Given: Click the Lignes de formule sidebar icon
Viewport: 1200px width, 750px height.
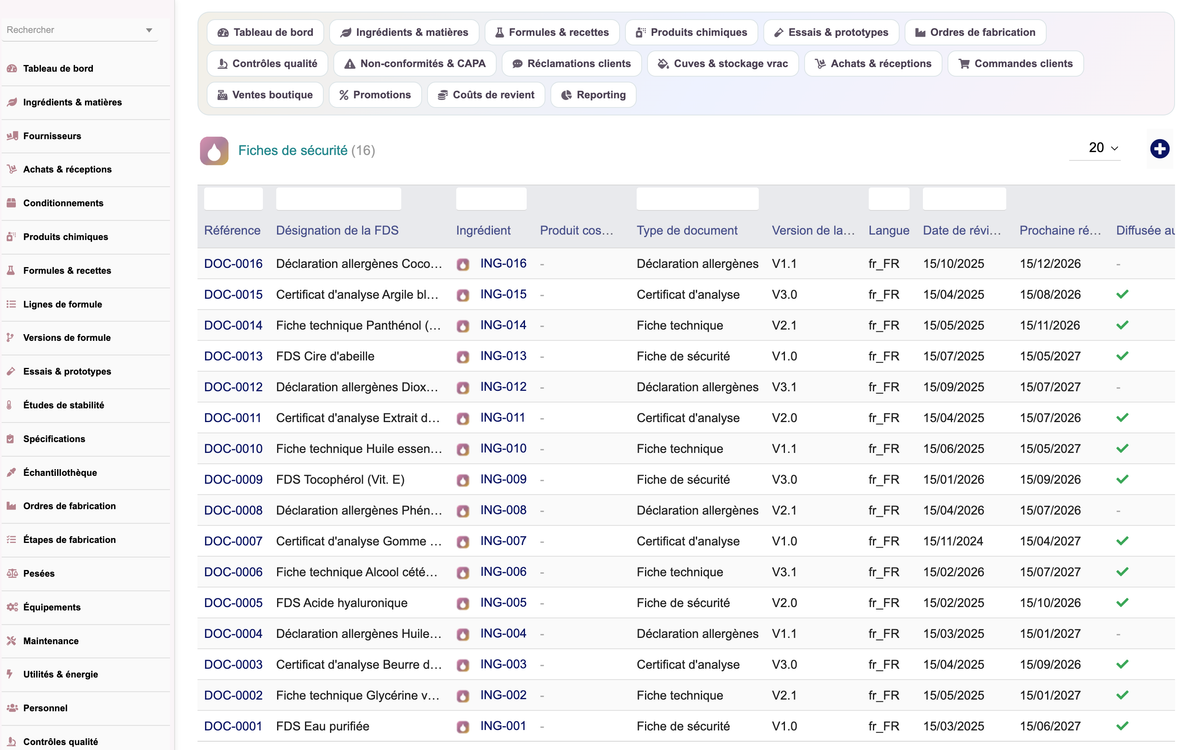Looking at the screenshot, I should coord(12,304).
